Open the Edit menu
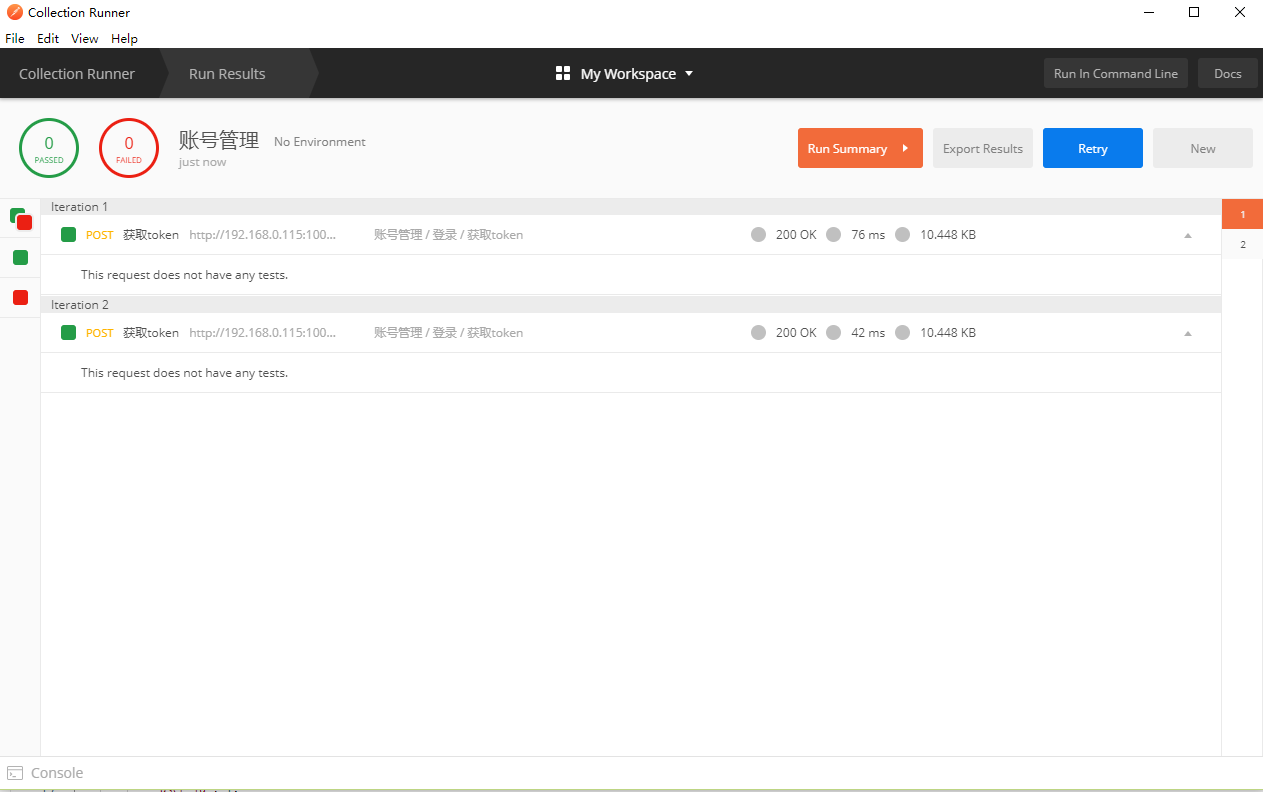The image size is (1263, 792). 48,38
